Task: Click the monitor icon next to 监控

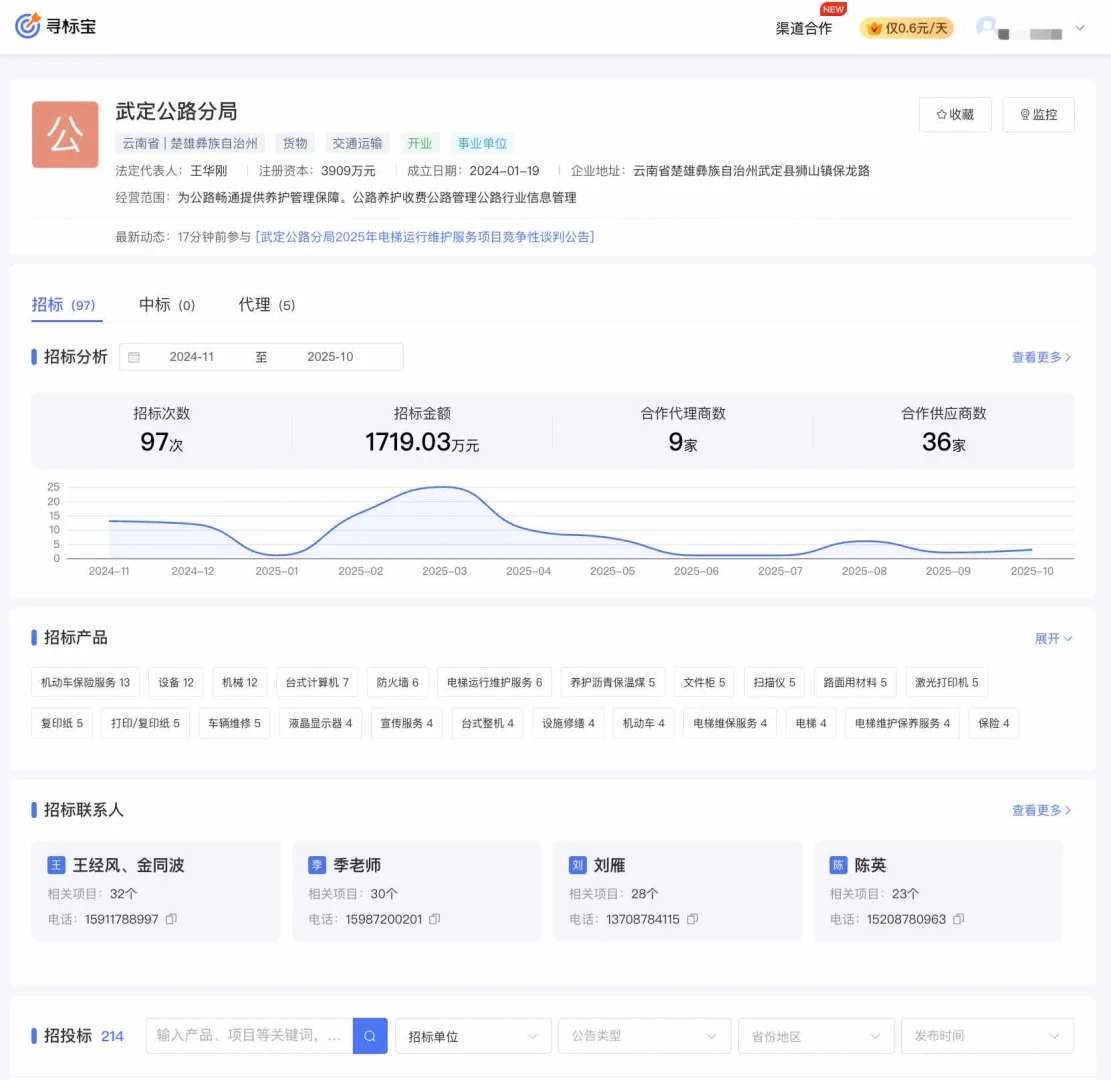Action: click(x=1024, y=115)
